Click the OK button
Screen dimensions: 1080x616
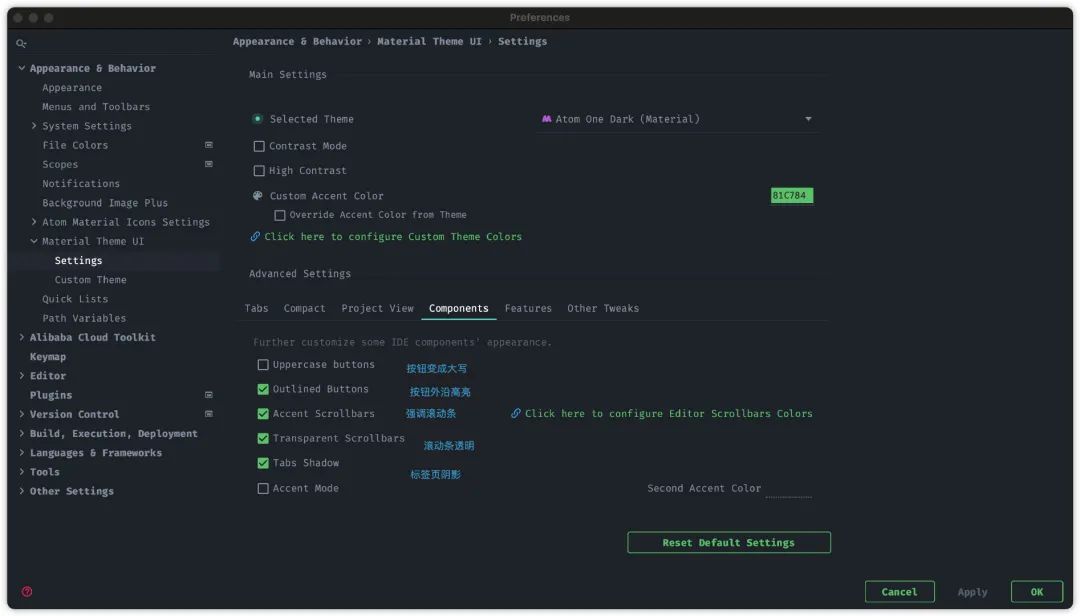pos(1037,592)
